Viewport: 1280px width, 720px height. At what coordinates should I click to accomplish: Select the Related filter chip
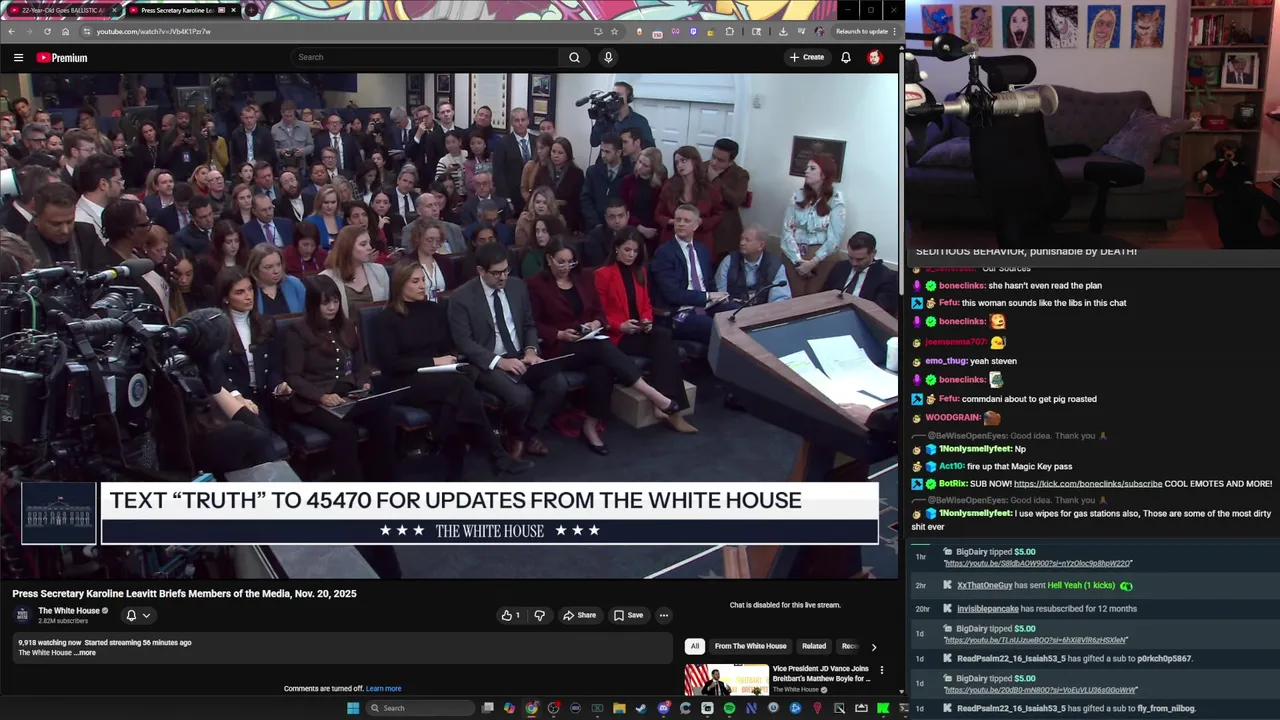814,646
